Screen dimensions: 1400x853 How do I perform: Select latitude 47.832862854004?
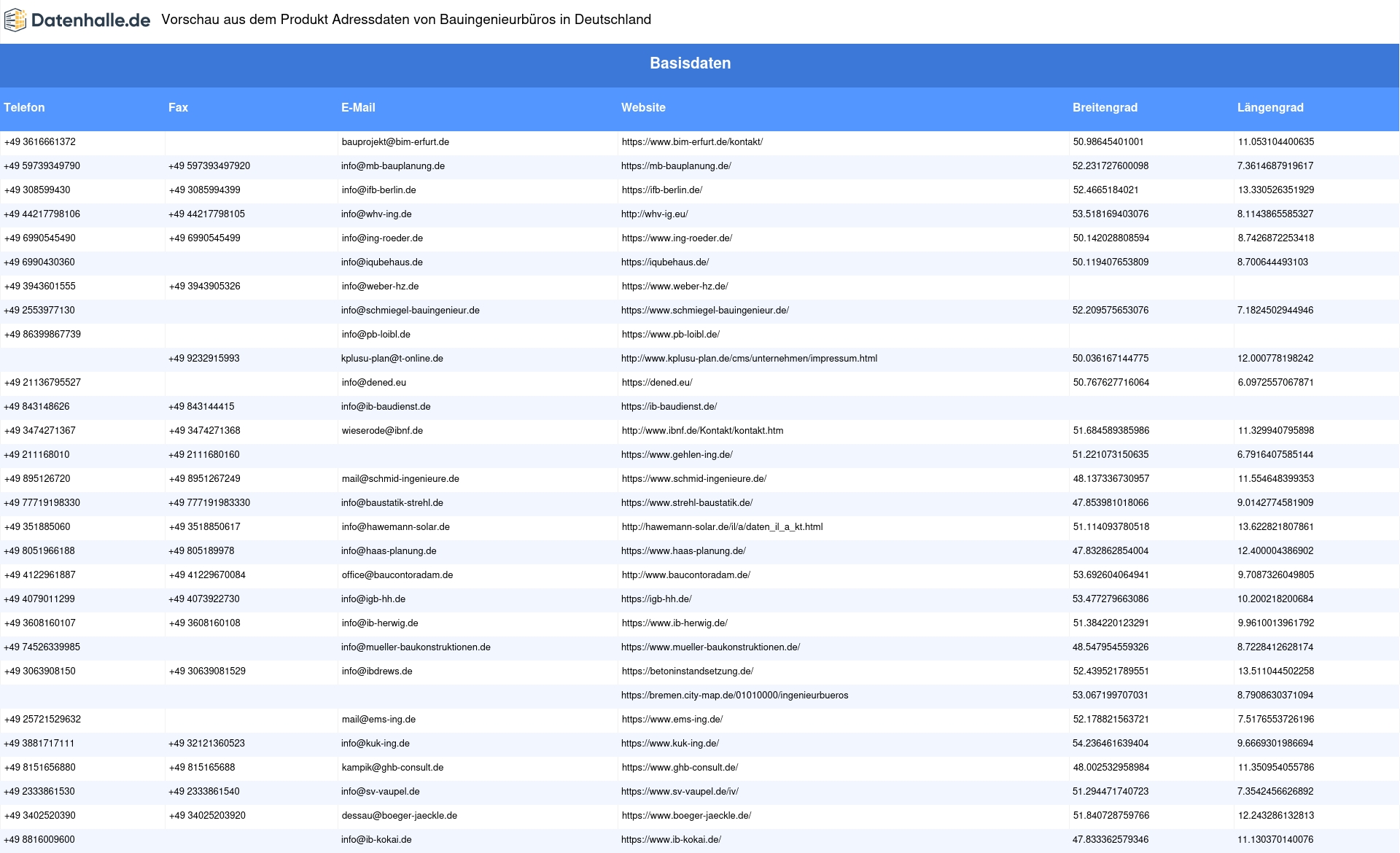pyautogui.click(x=1111, y=551)
